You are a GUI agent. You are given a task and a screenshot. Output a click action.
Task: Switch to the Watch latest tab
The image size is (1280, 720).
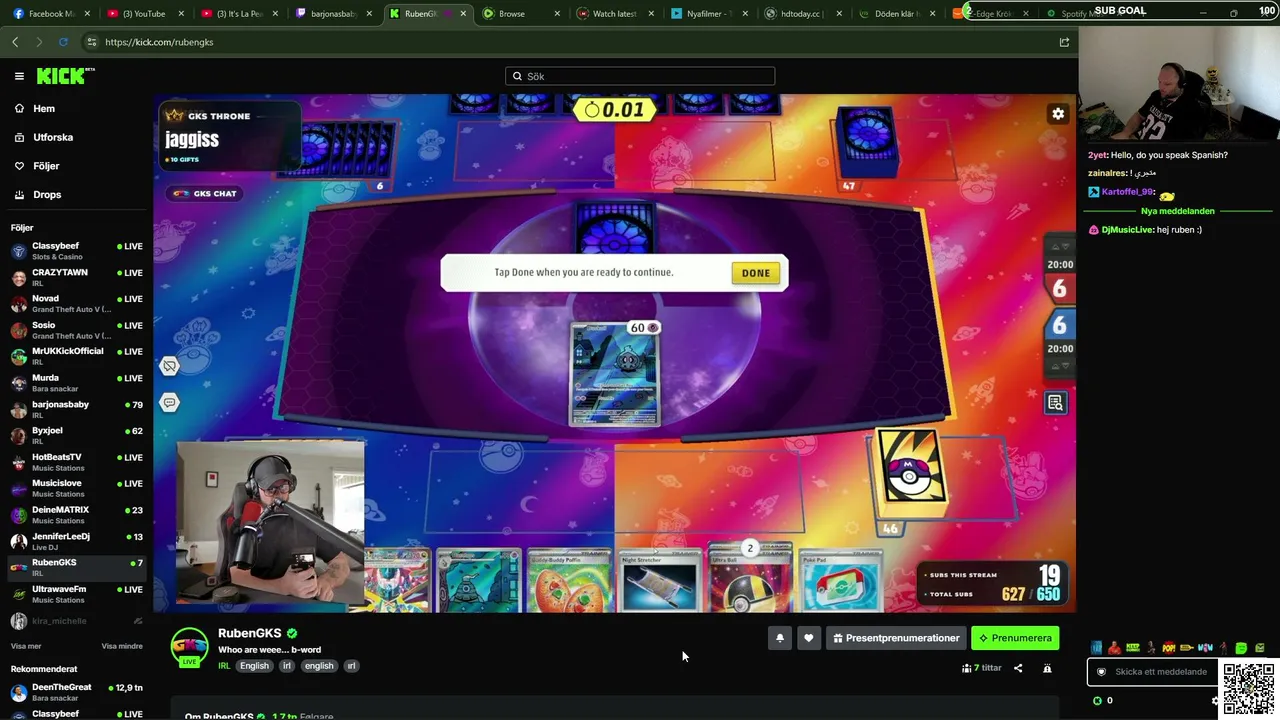pos(615,14)
